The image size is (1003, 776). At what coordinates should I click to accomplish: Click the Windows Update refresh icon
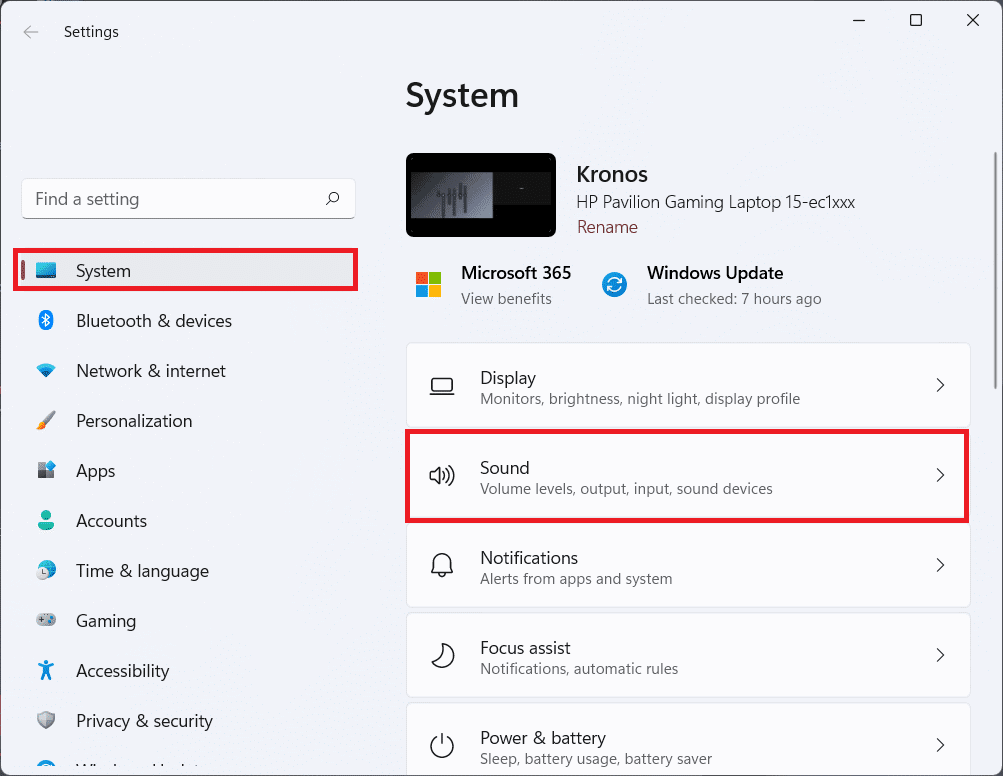[614, 283]
